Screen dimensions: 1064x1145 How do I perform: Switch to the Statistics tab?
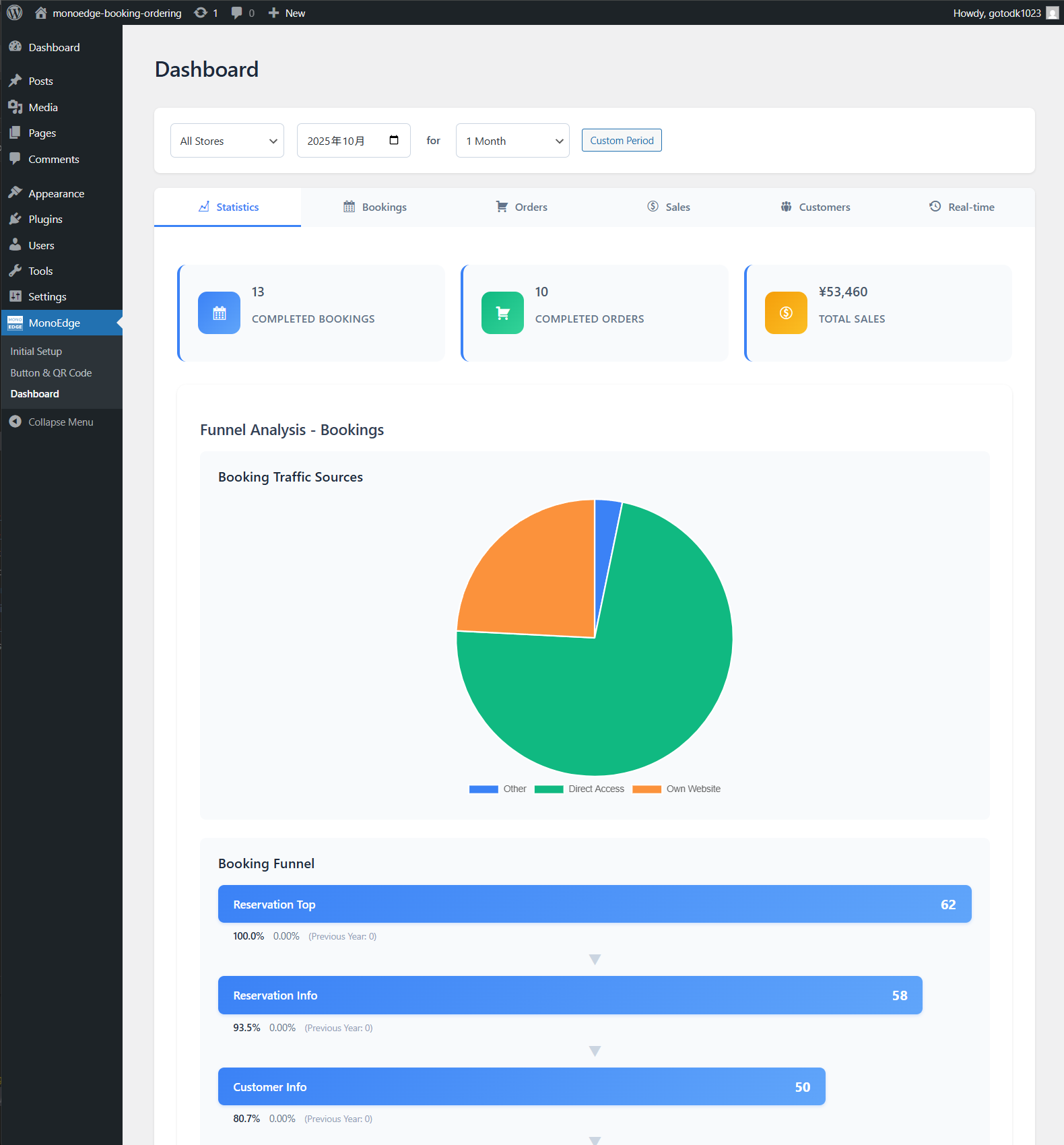point(228,207)
